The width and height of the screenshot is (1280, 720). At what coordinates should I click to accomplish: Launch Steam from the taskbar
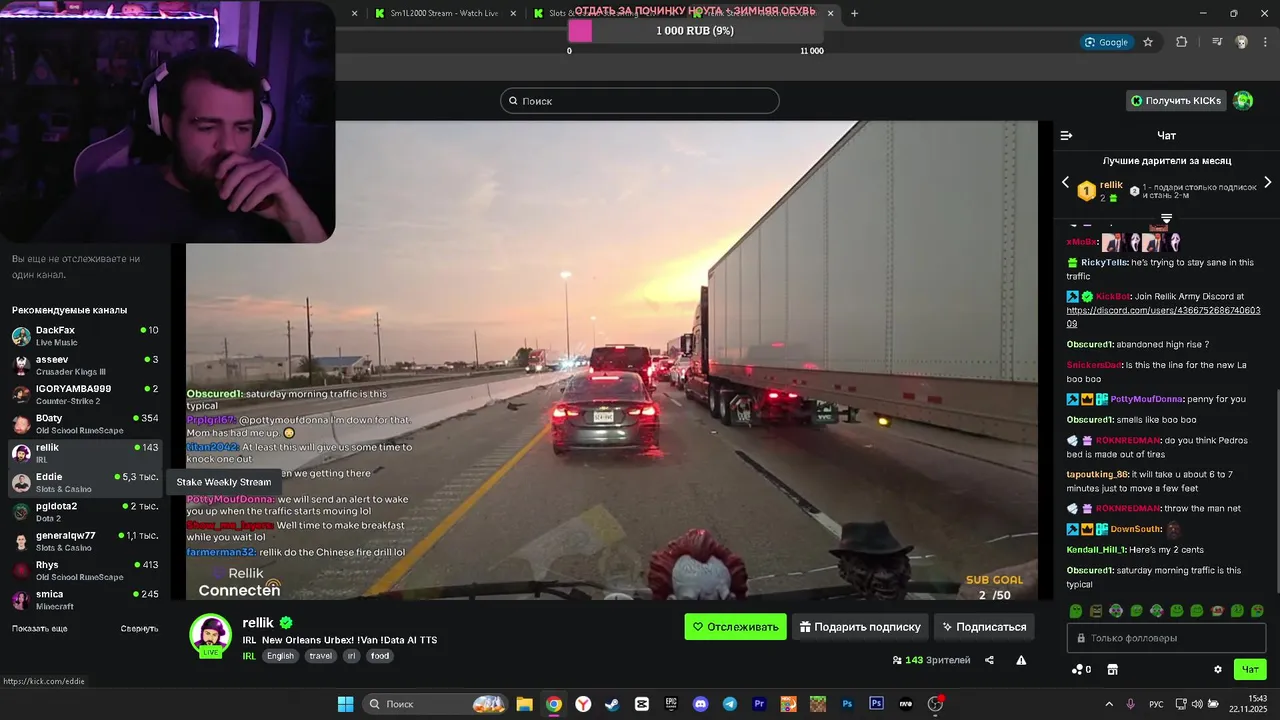point(612,704)
